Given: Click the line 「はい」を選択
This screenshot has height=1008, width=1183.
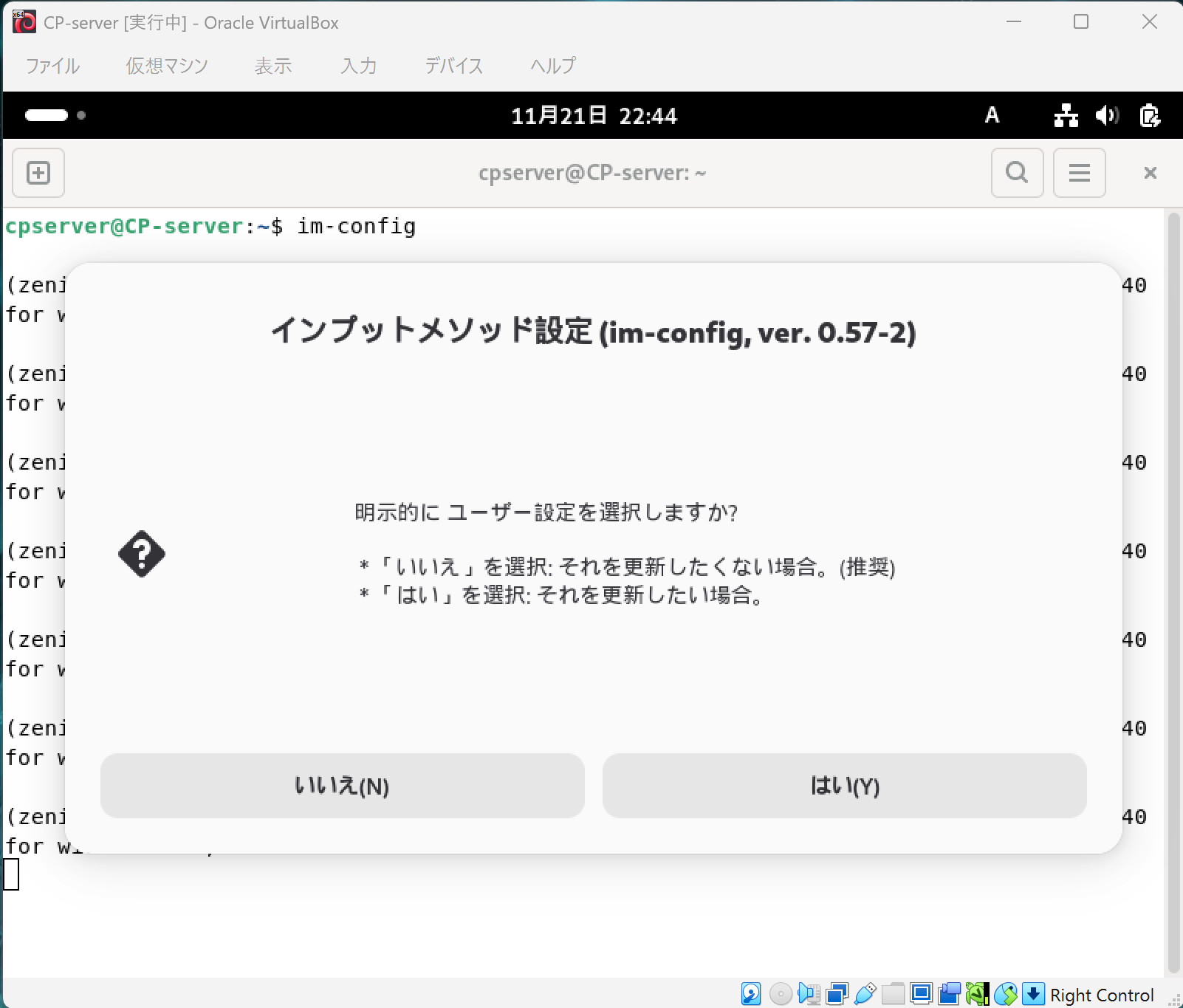Looking at the screenshot, I should 562,594.
